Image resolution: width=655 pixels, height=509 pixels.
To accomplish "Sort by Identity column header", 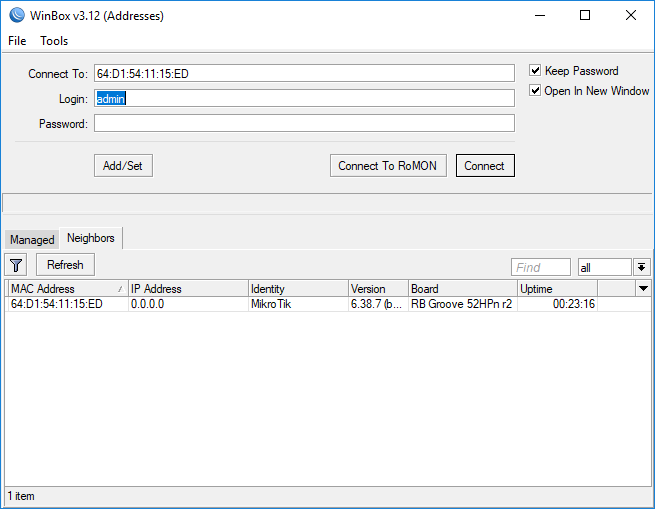I will pos(298,289).
